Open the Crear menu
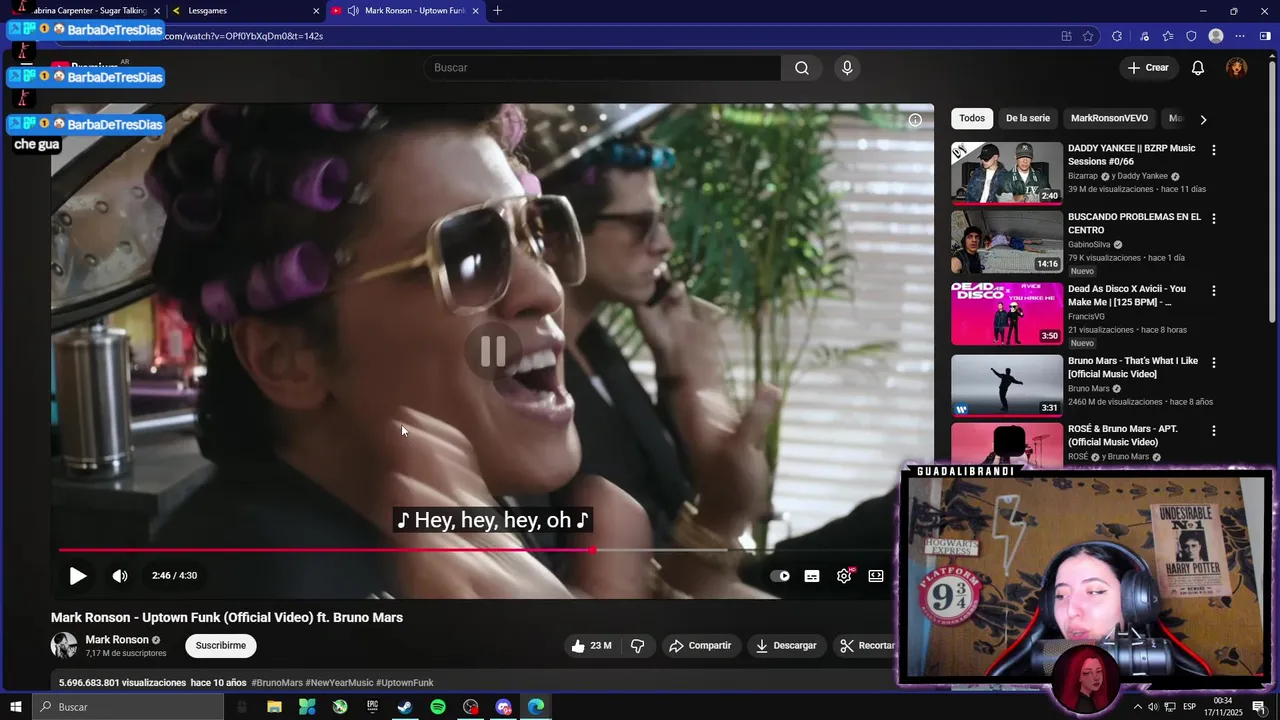The height and width of the screenshot is (720, 1280). pyautogui.click(x=1148, y=68)
